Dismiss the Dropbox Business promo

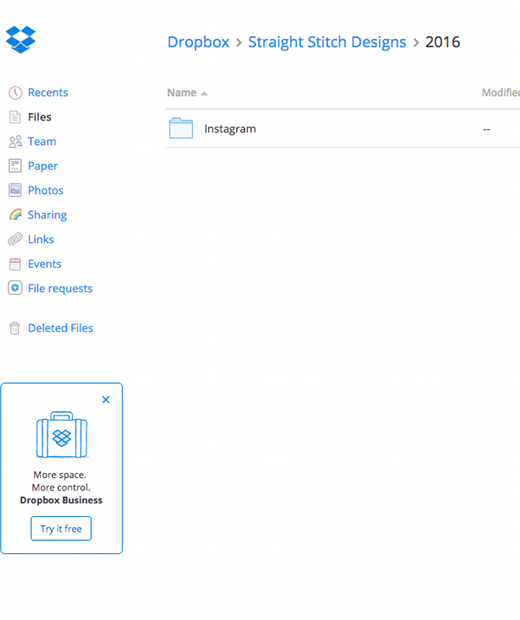pyautogui.click(x=106, y=399)
